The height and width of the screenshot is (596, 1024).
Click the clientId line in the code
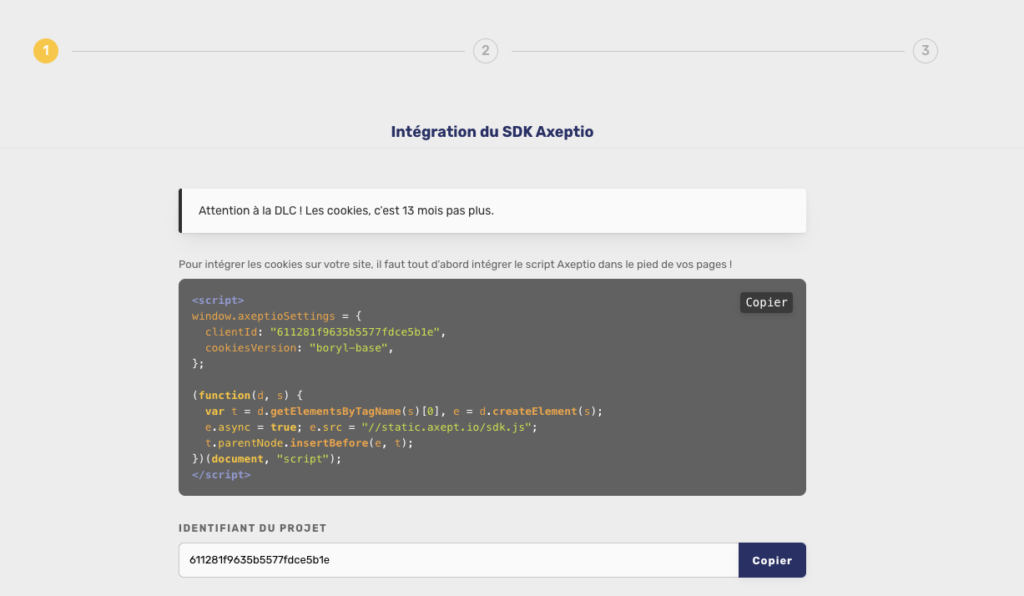point(325,332)
